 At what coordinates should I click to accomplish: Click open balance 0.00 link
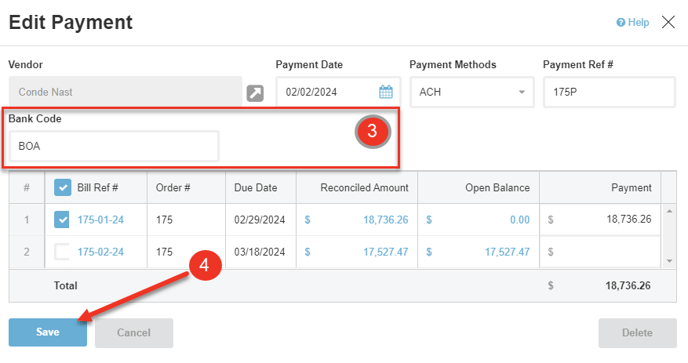coord(520,219)
